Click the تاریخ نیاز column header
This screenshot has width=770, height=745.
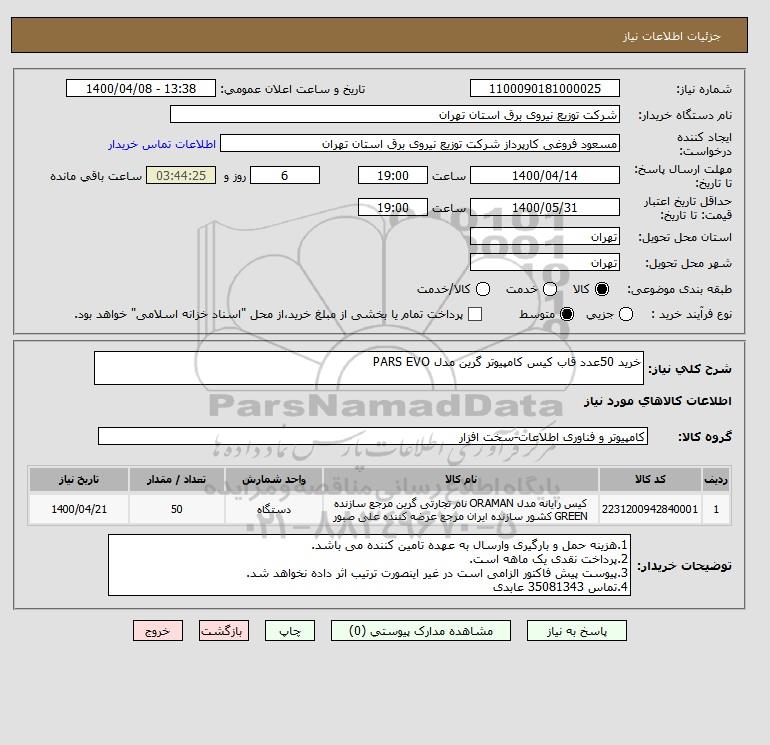pyautogui.click(x=79, y=479)
